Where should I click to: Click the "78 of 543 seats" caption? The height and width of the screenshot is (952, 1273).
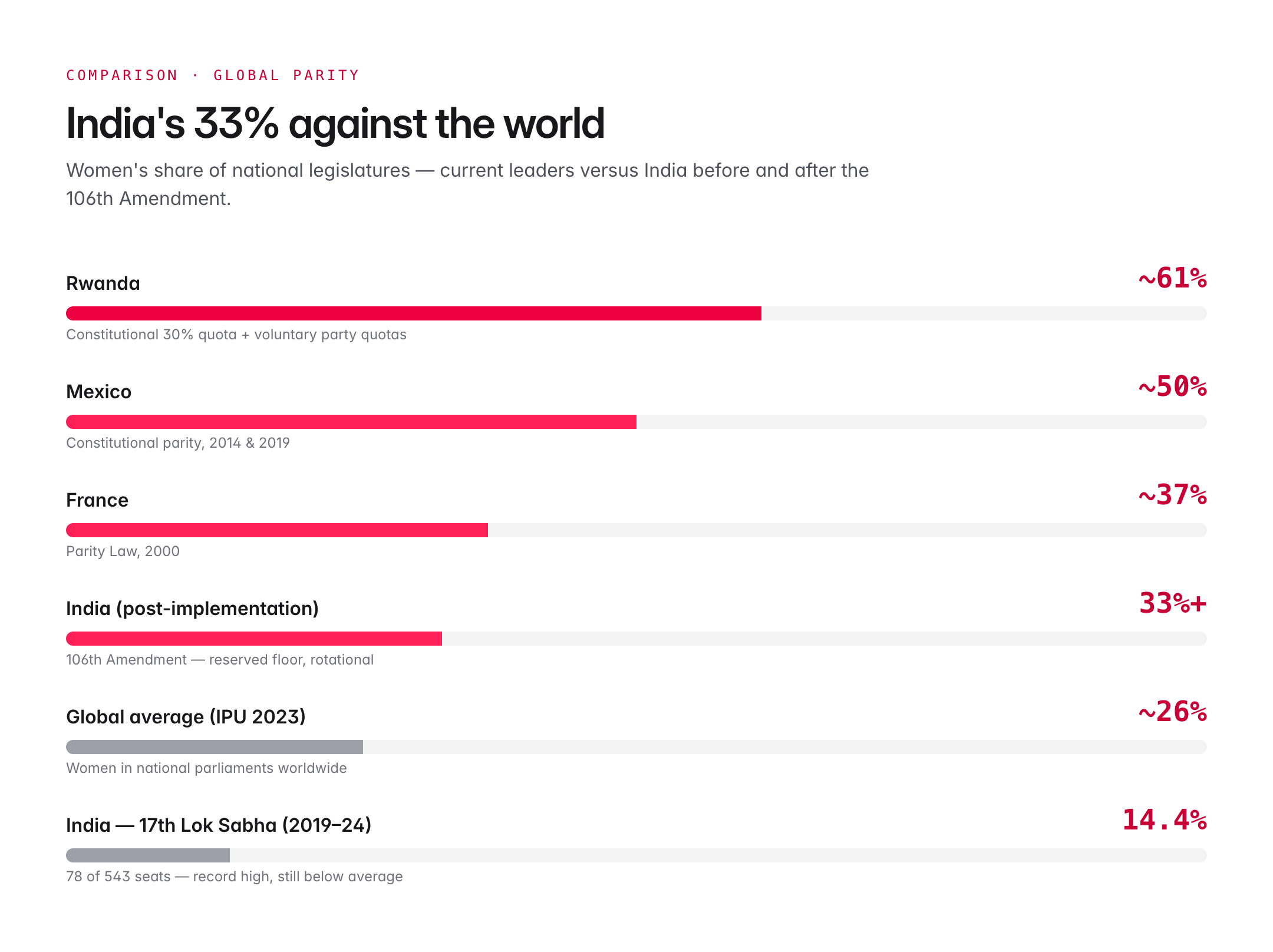tap(235, 877)
